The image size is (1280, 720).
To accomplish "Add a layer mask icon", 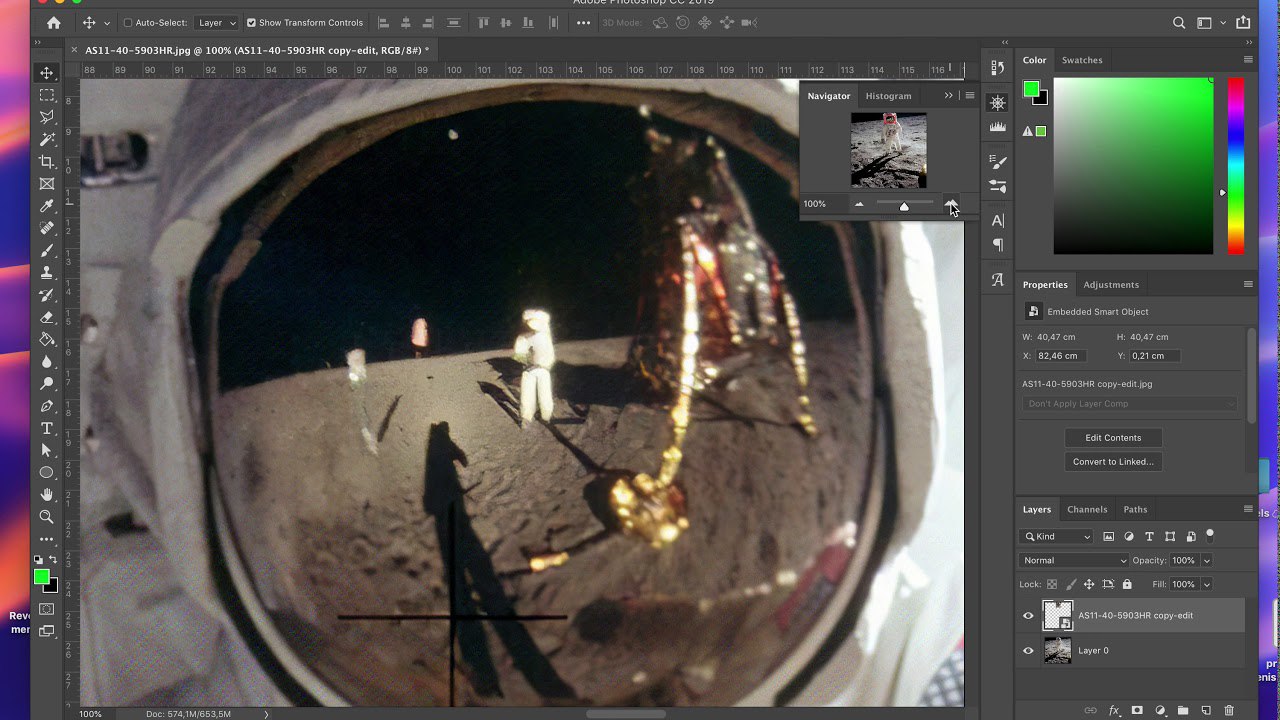I will [x=1137, y=710].
